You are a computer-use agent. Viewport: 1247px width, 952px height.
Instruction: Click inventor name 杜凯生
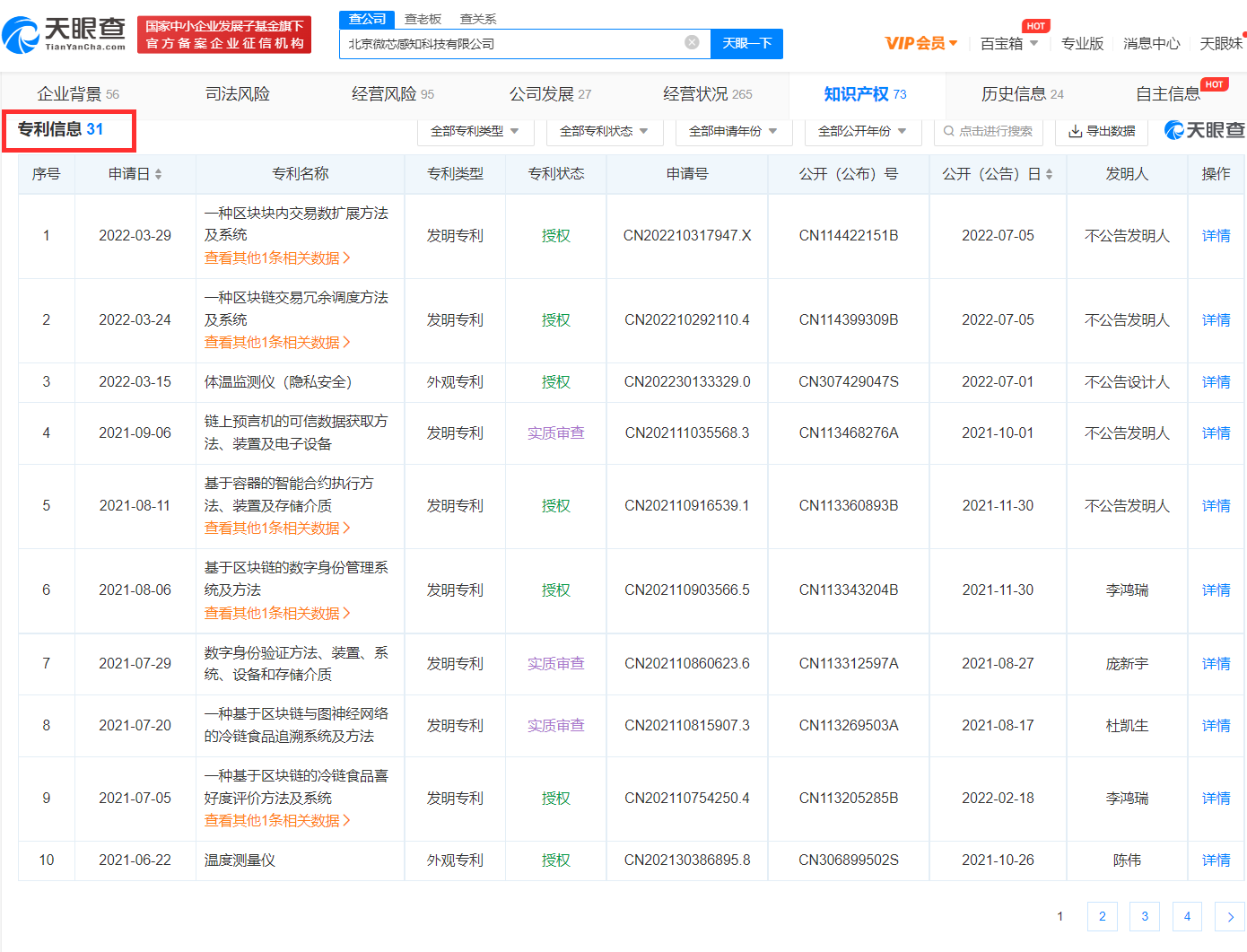(1127, 726)
